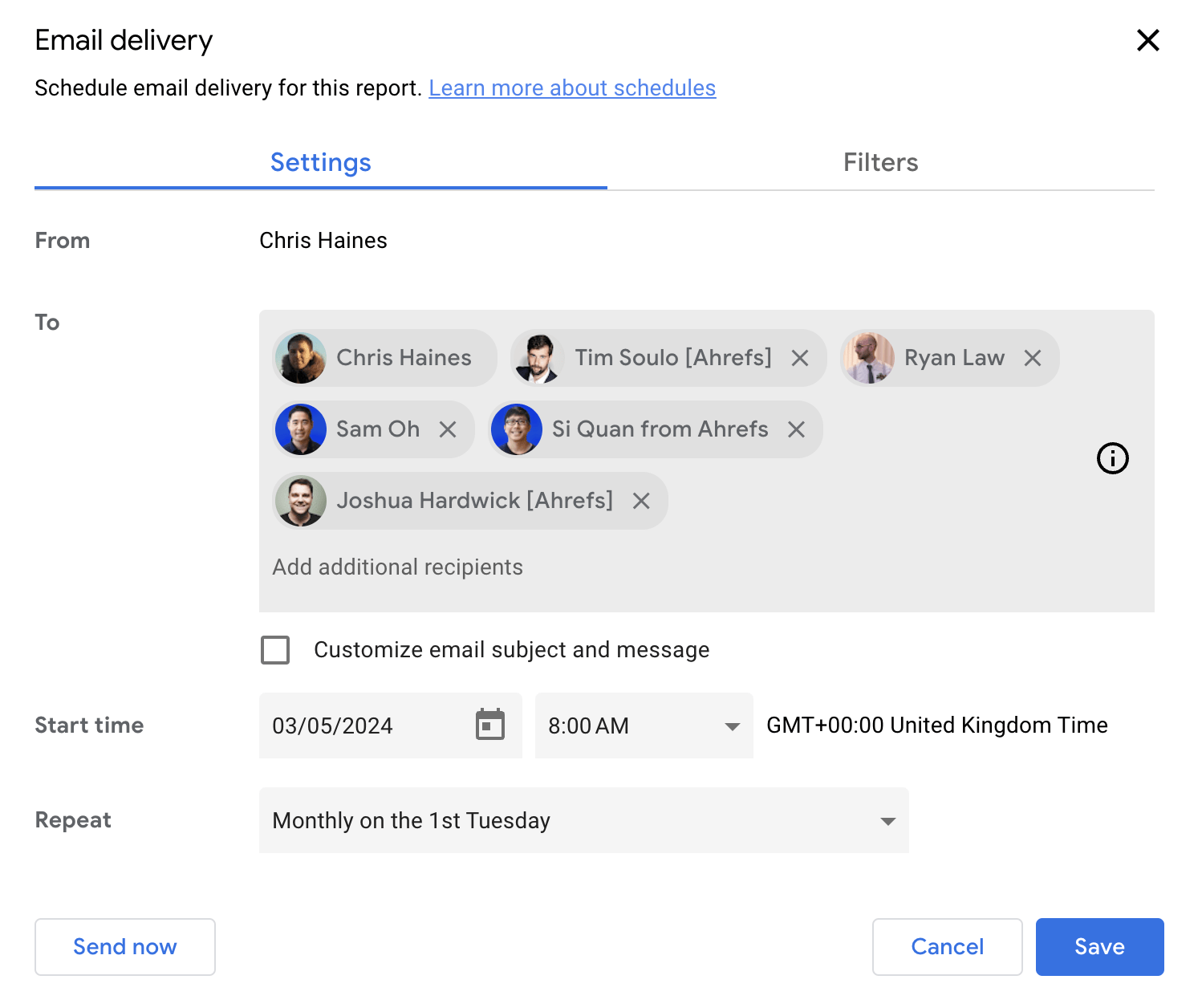Enable Customize email subject and message
Image resolution: width=1202 pixels, height=1008 pixels.
(275, 650)
